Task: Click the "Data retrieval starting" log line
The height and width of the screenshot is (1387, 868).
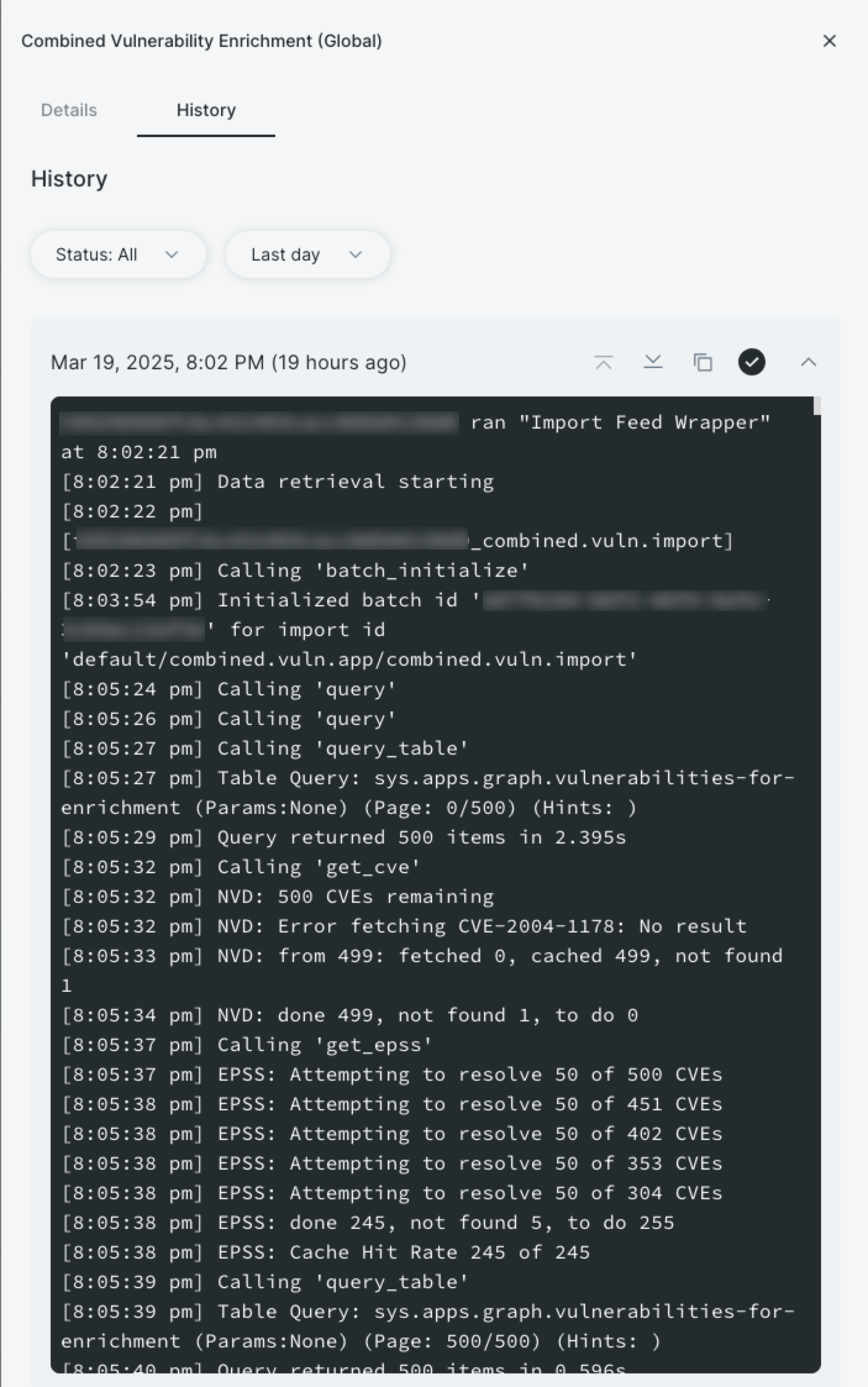Action: coord(278,482)
